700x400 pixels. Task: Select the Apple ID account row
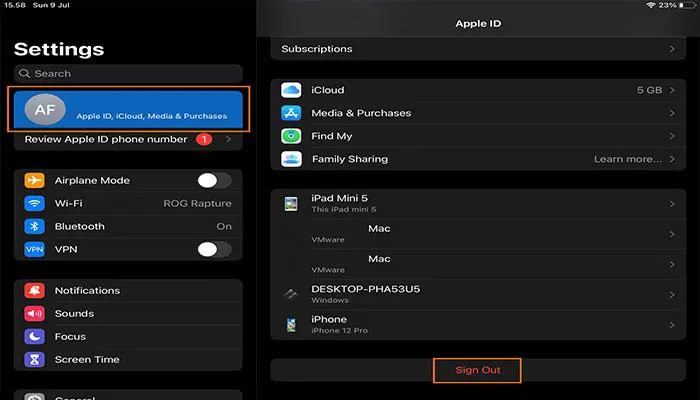[128, 109]
